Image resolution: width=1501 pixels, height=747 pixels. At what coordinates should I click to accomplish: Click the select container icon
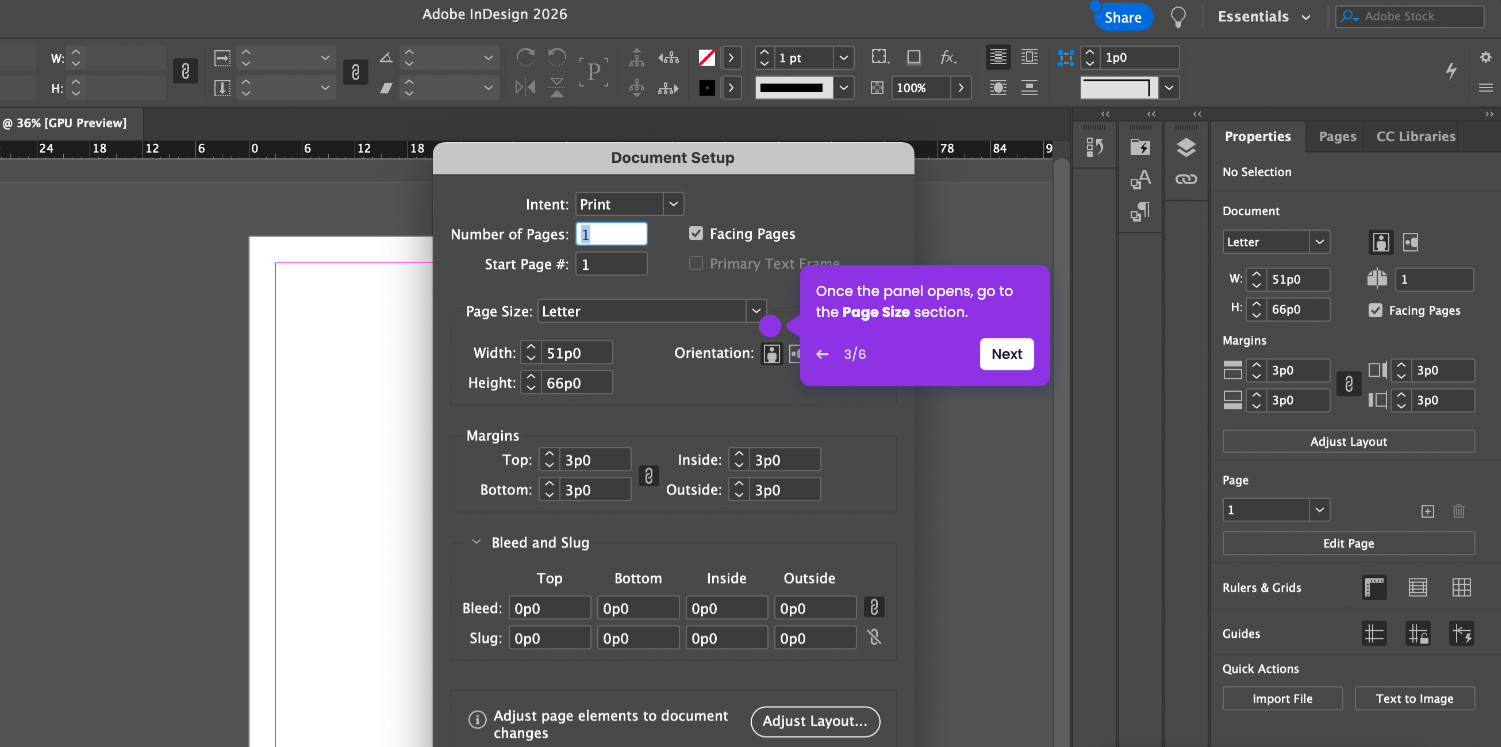tap(637, 58)
